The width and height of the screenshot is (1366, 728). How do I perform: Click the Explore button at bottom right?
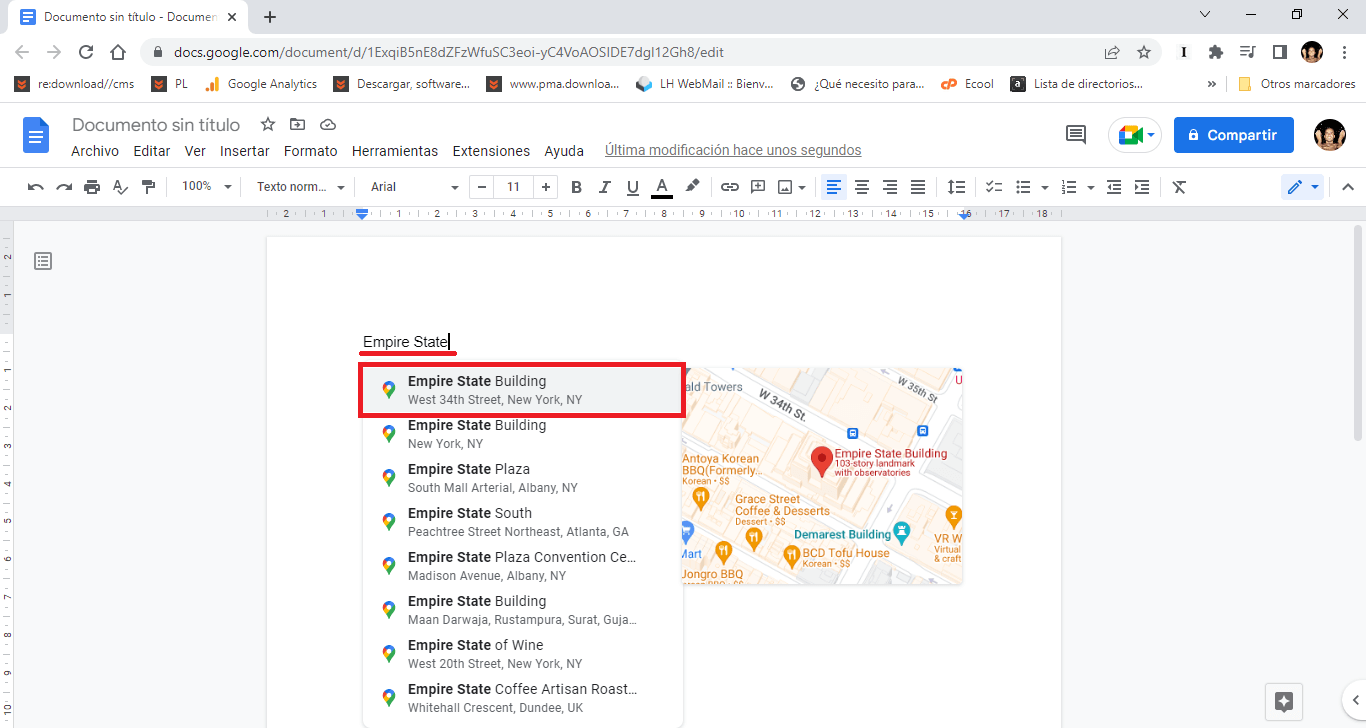(x=1285, y=700)
